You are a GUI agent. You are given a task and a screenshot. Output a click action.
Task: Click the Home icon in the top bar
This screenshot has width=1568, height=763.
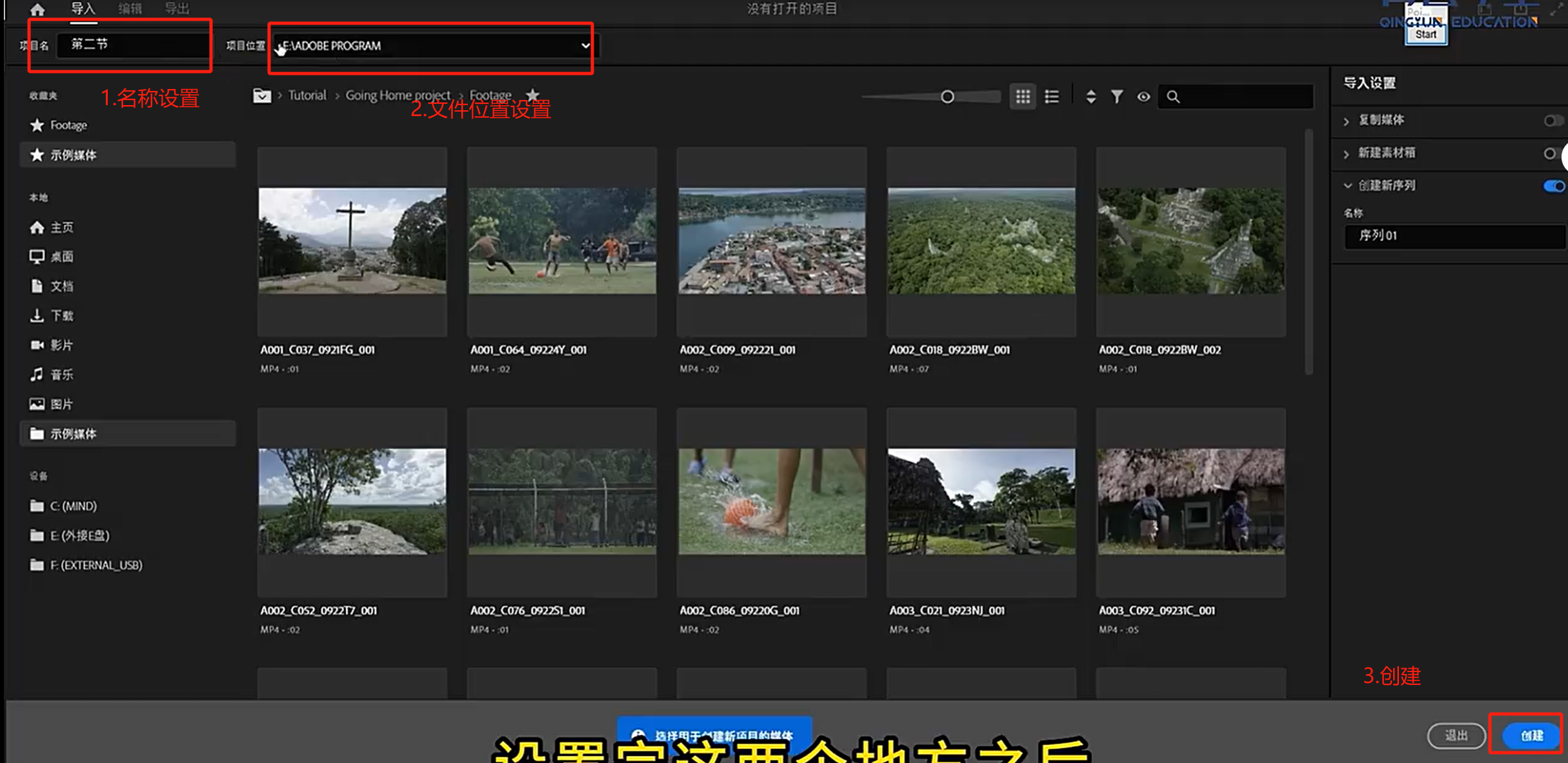37,9
